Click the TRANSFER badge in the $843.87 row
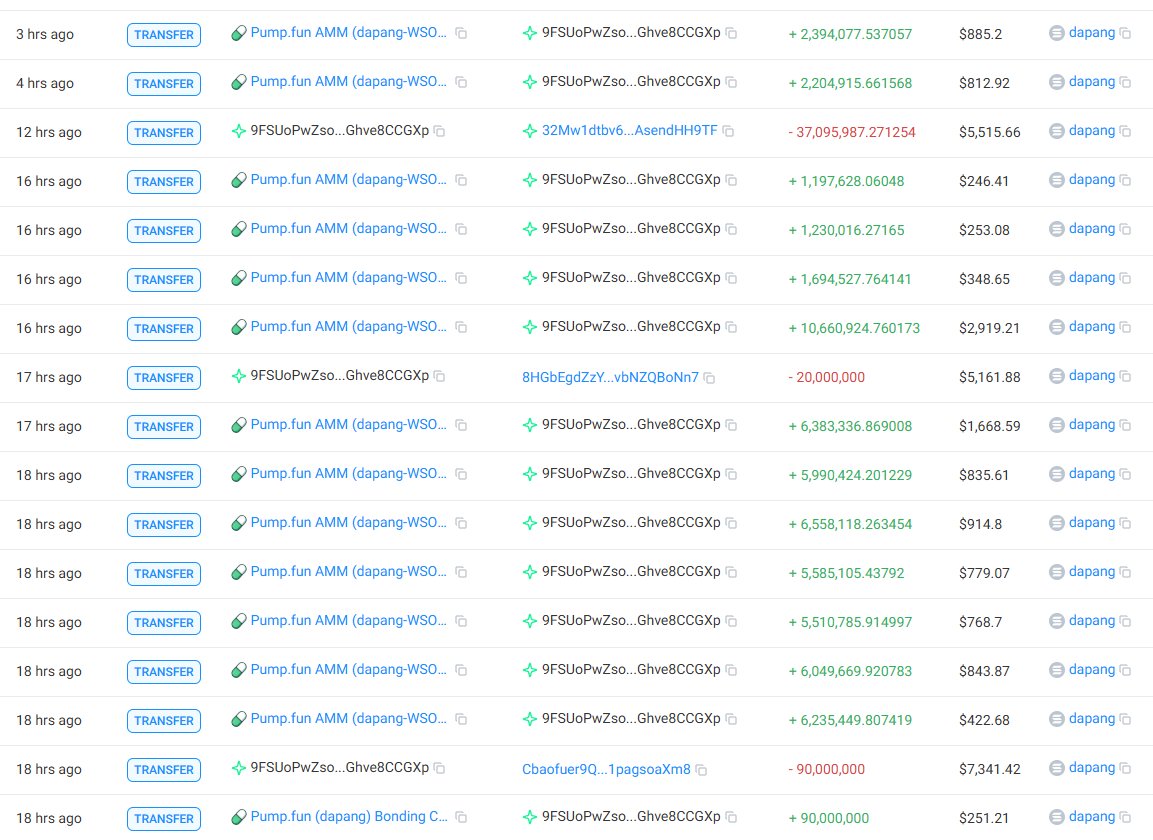The height and width of the screenshot is (840, 1153). coord(164,672)
